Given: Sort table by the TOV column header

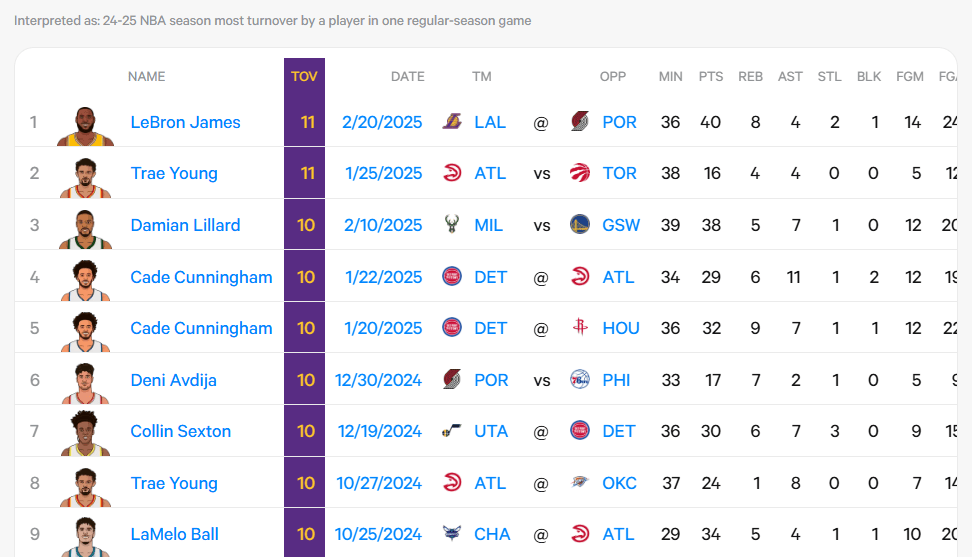Looking at the screenshot, I should coord(304,76).
